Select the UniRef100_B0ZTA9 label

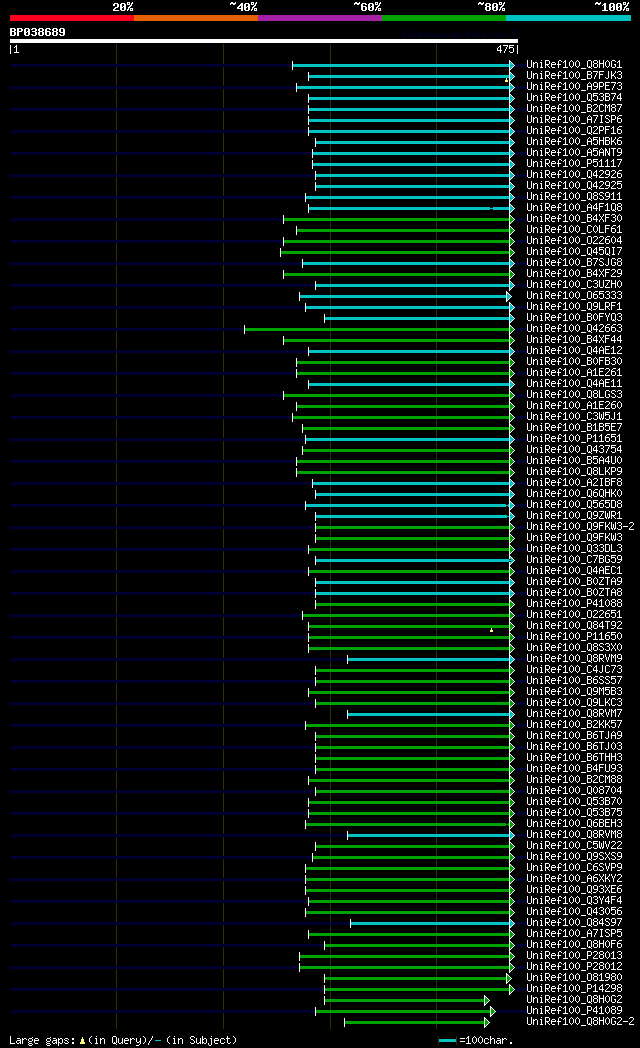pos(574,582)
